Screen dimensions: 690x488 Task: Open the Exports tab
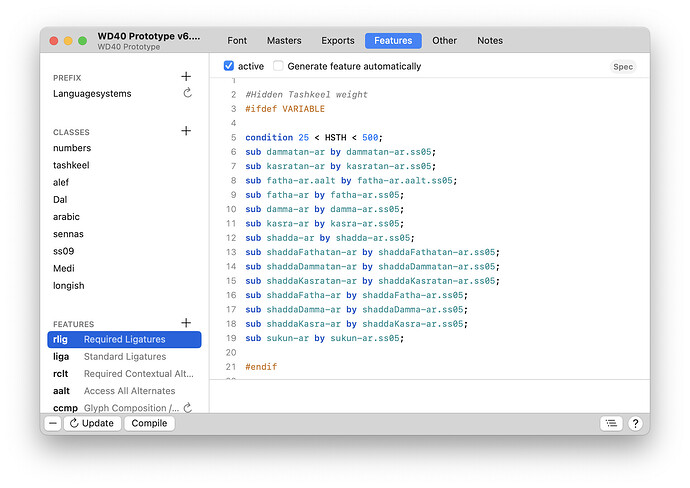(x=338, y=41)
